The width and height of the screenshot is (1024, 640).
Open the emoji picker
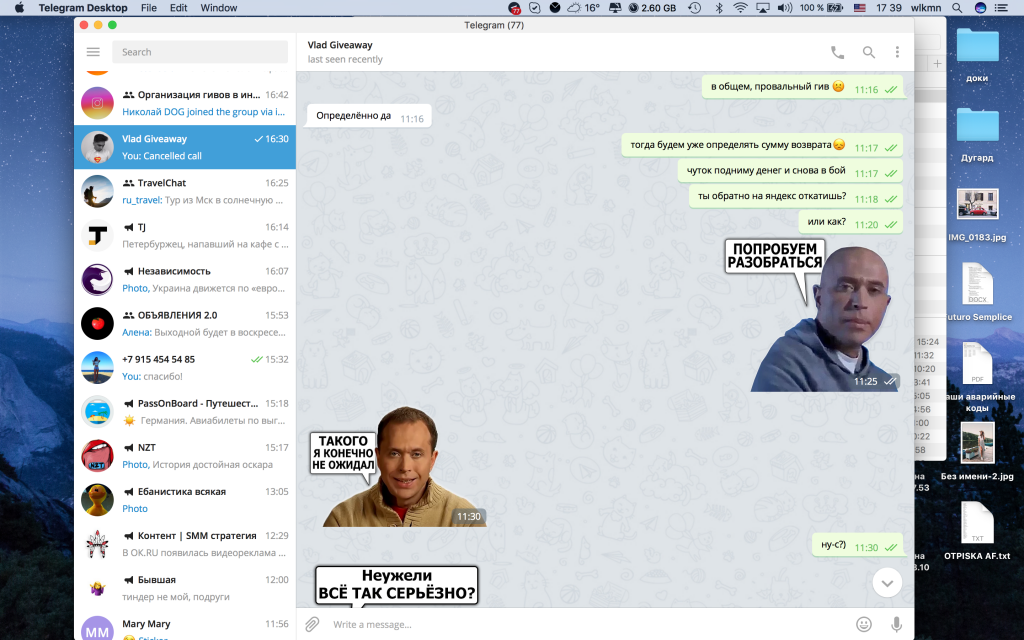click(864, 624)
